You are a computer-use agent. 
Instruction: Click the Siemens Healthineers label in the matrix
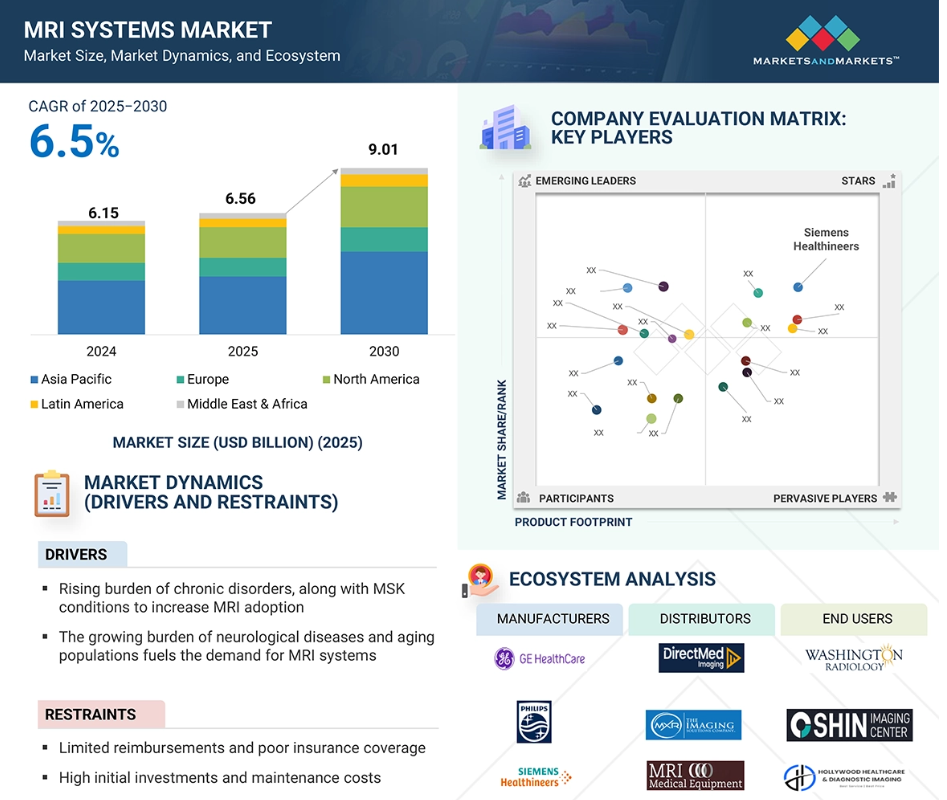point(825,239)
